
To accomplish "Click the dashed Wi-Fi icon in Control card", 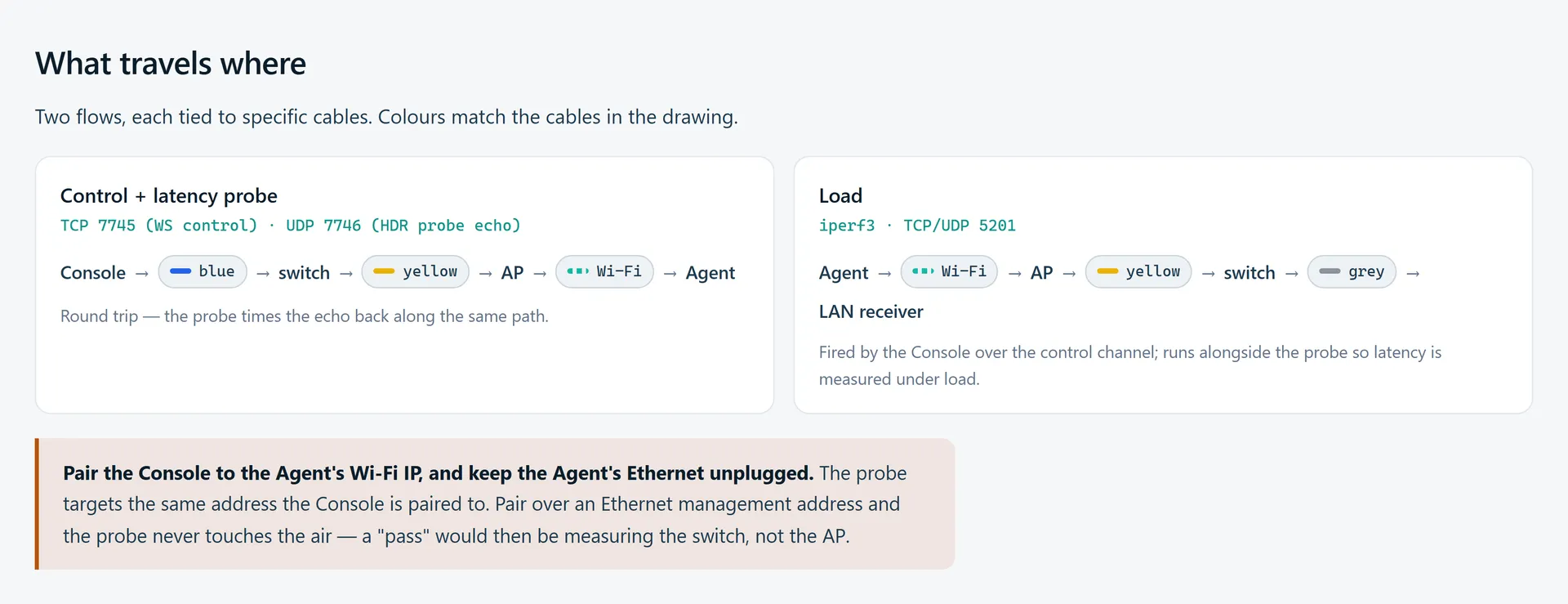I will 577,271.
